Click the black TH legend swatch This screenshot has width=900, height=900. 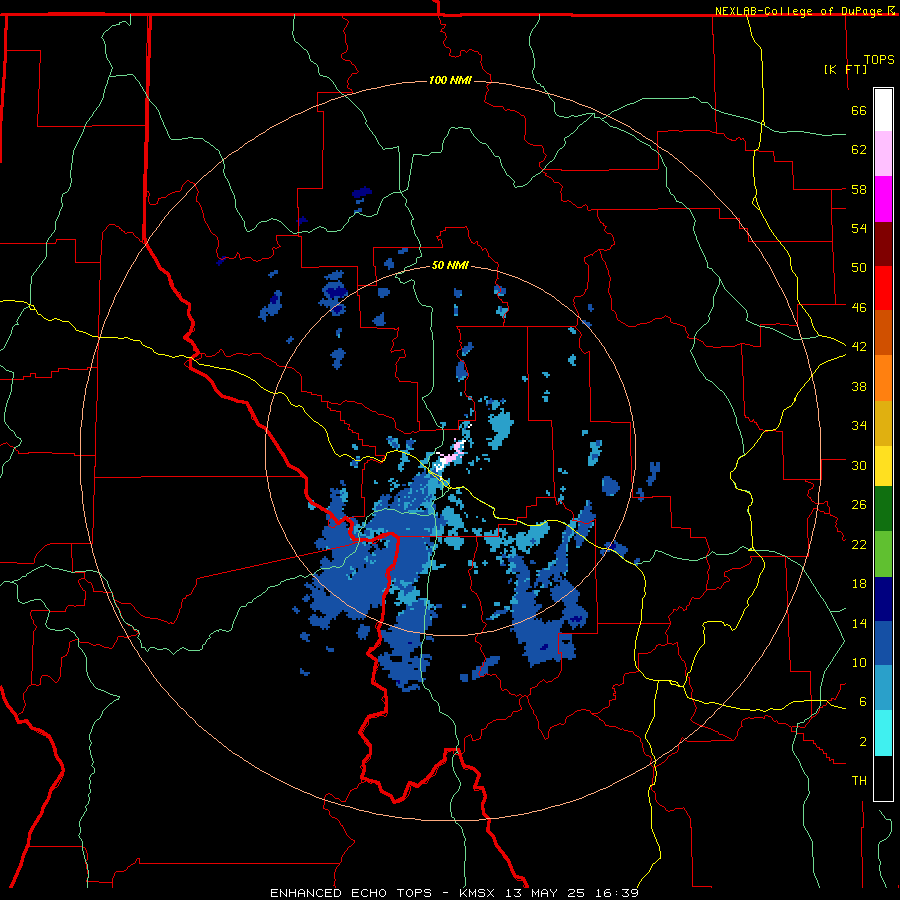883,778
